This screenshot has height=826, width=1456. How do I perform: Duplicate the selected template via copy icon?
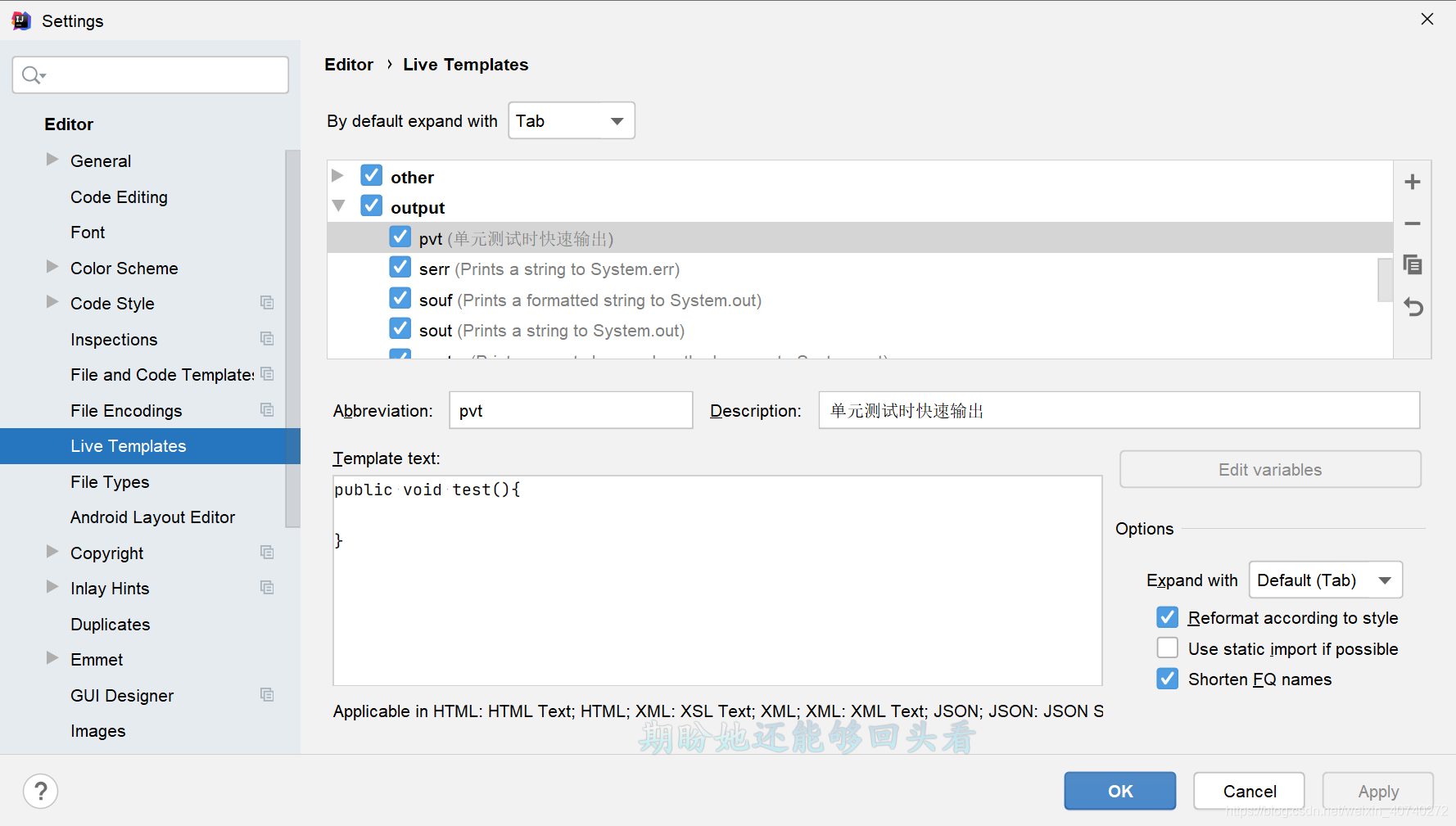tap(1412, 264)
